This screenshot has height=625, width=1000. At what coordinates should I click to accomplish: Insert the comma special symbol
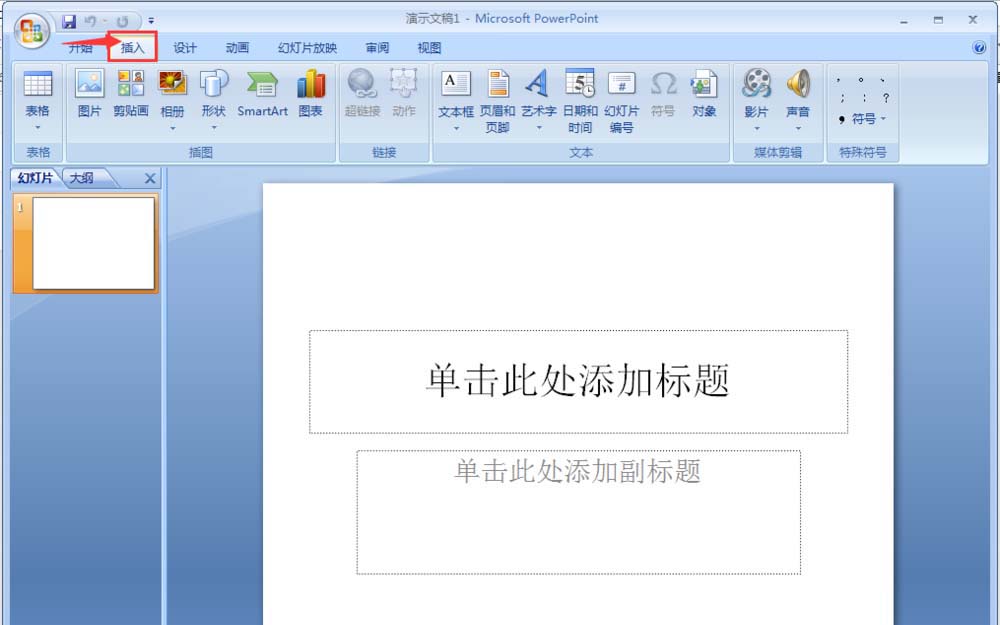pyautogui.click(x=839, y=80)
